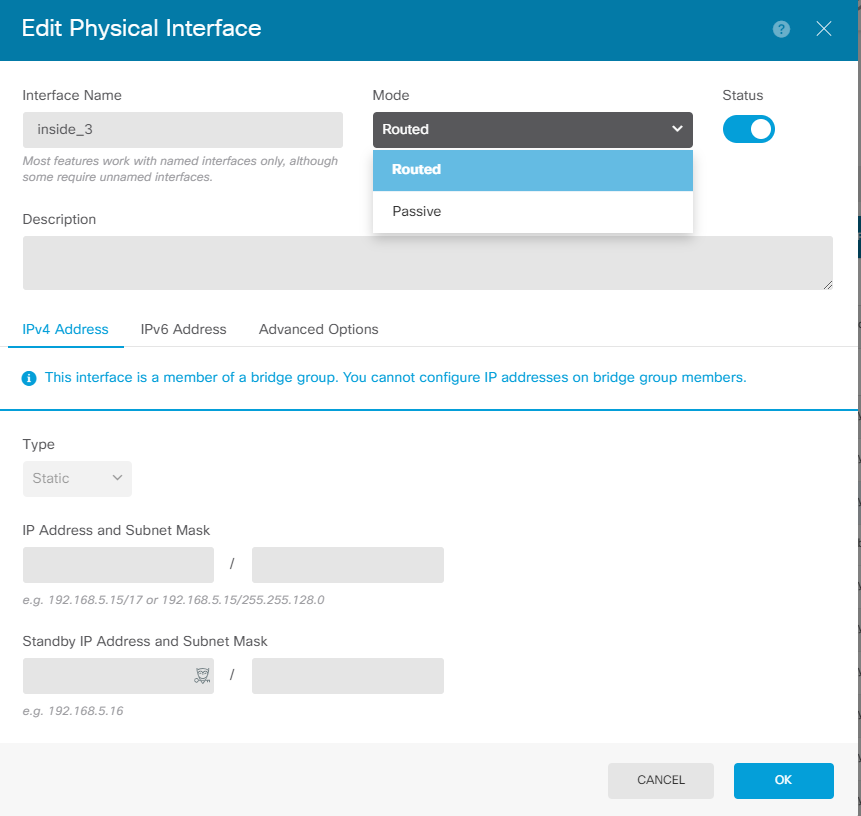861x816 pixels.
Task: Focus the Interface Name field
Action: click(183, 130)
